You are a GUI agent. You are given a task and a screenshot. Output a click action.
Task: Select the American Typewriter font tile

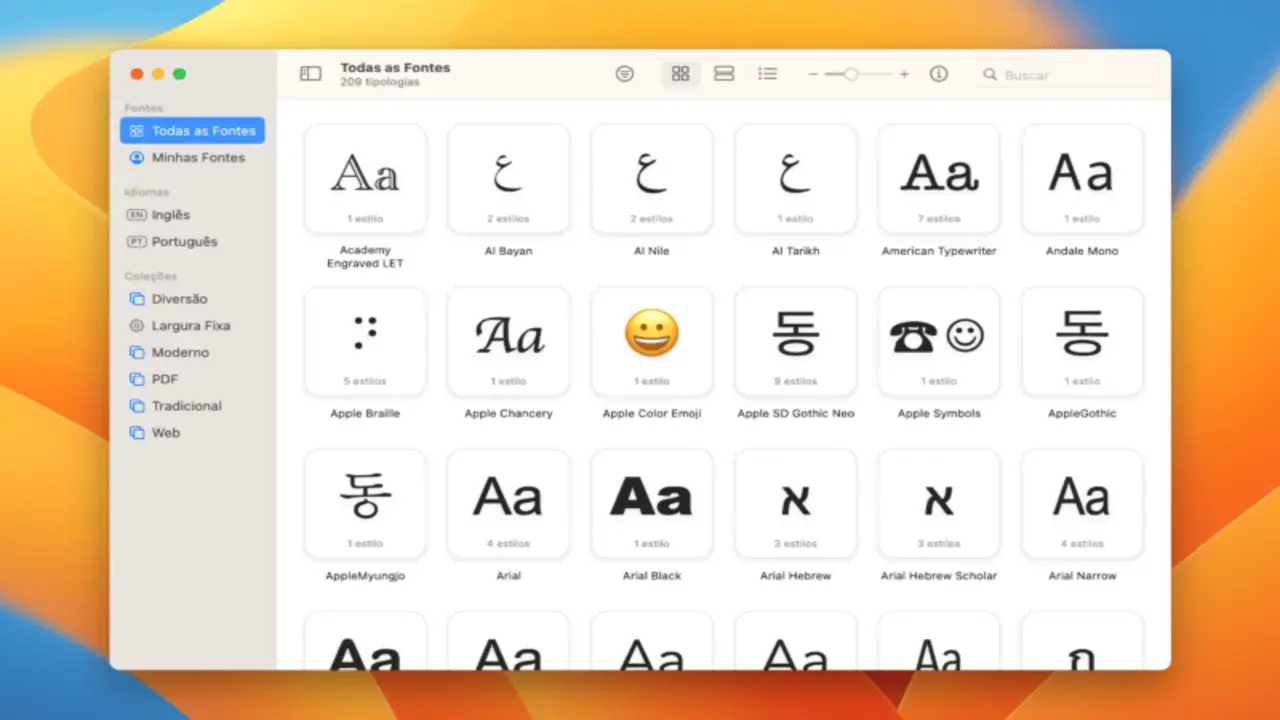(939, 178)
